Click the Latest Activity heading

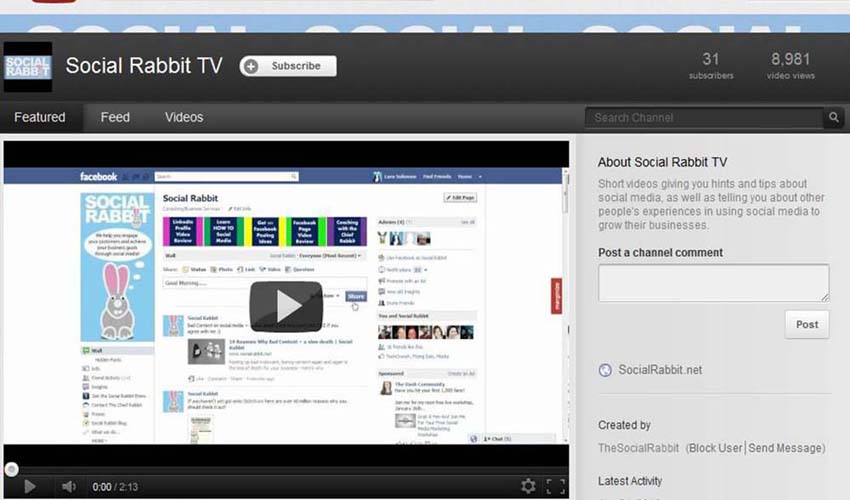point(629,481)
